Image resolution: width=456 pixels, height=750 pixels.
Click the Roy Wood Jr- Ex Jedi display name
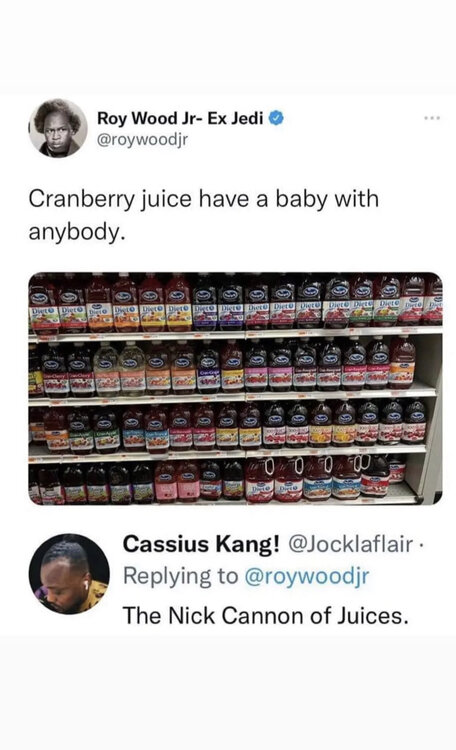180,118
